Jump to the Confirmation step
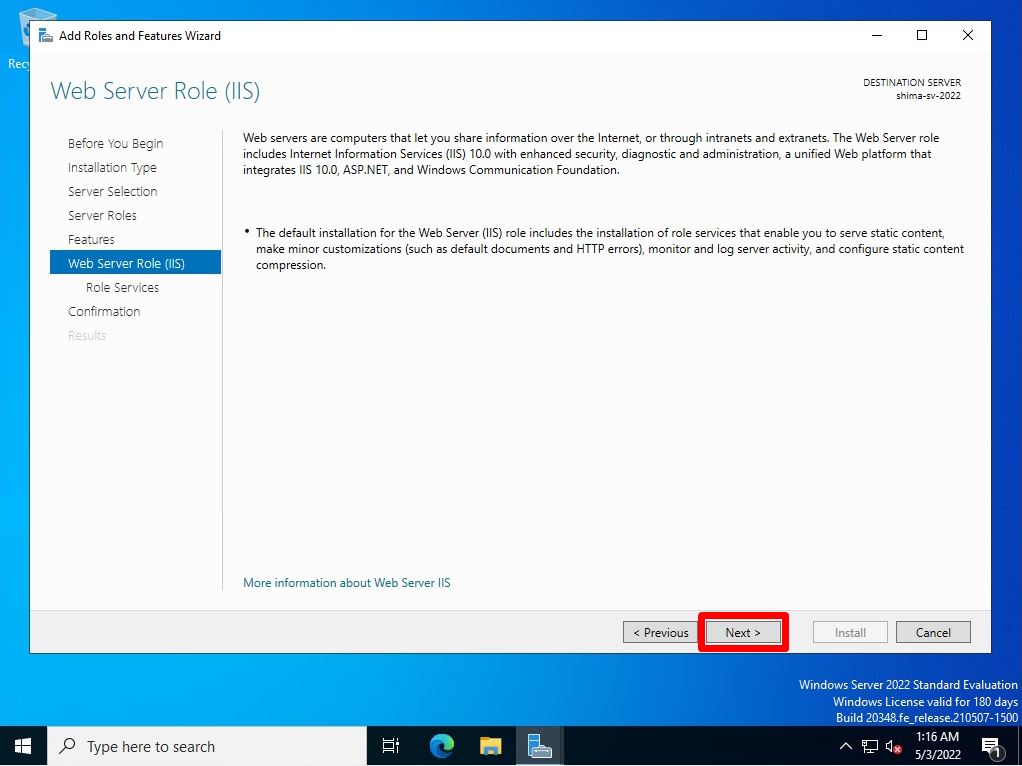Screen dimensions: 1022x766 click(104, 312)
